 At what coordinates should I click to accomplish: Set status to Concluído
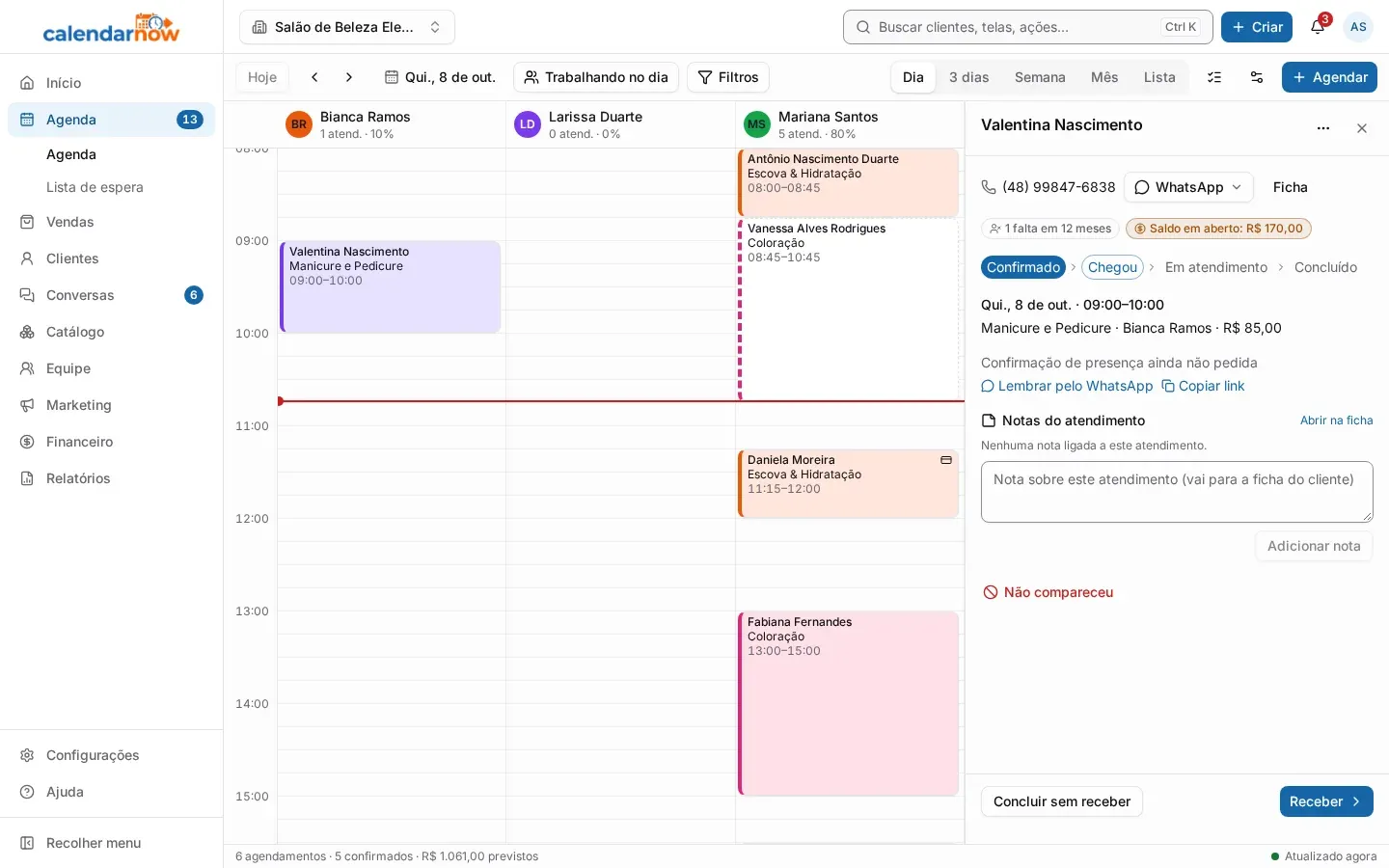coord(1325,267)
